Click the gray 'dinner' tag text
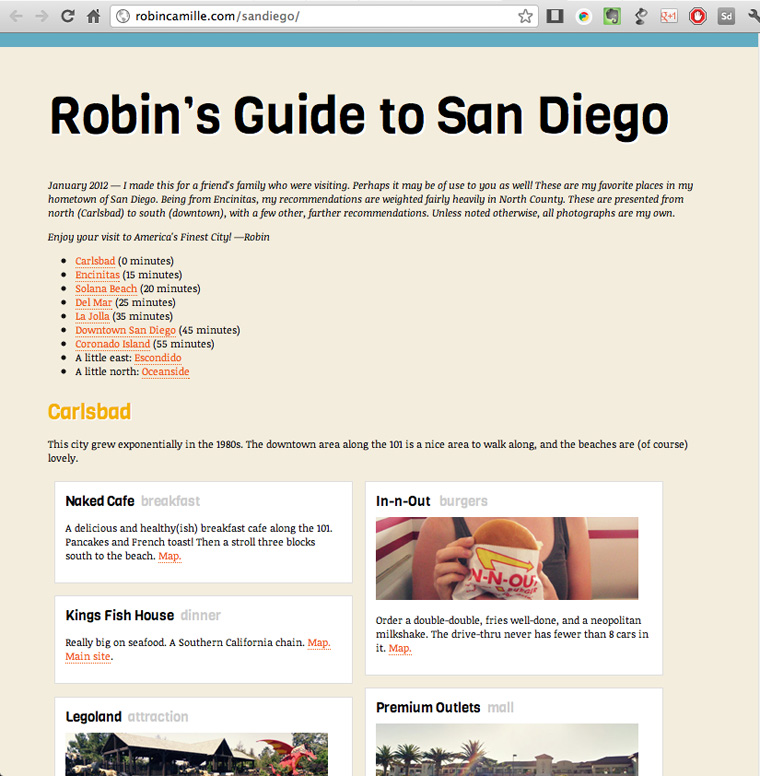 [200, 616]
